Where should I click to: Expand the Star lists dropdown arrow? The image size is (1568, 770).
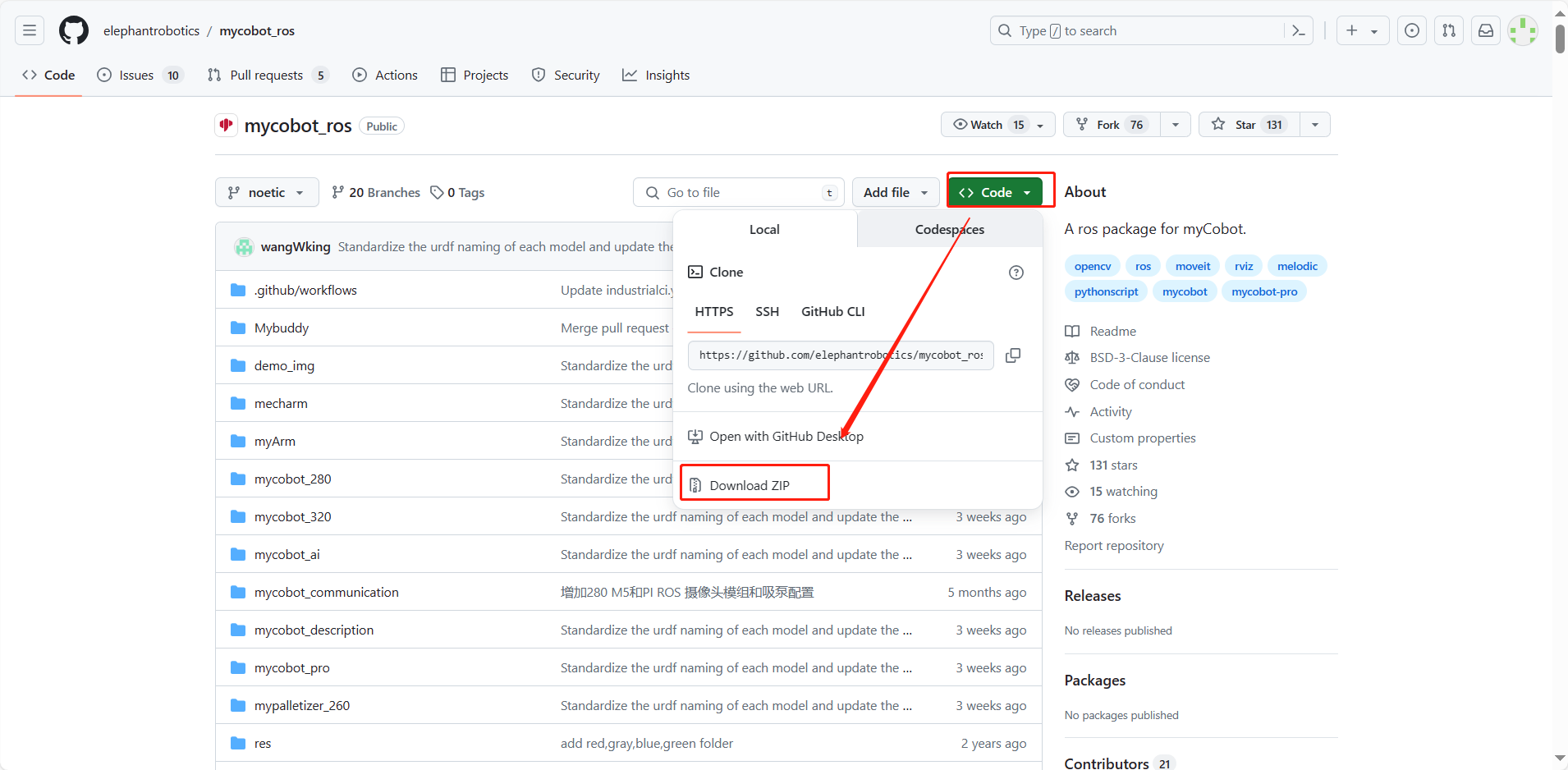(x=1315, y=125)
